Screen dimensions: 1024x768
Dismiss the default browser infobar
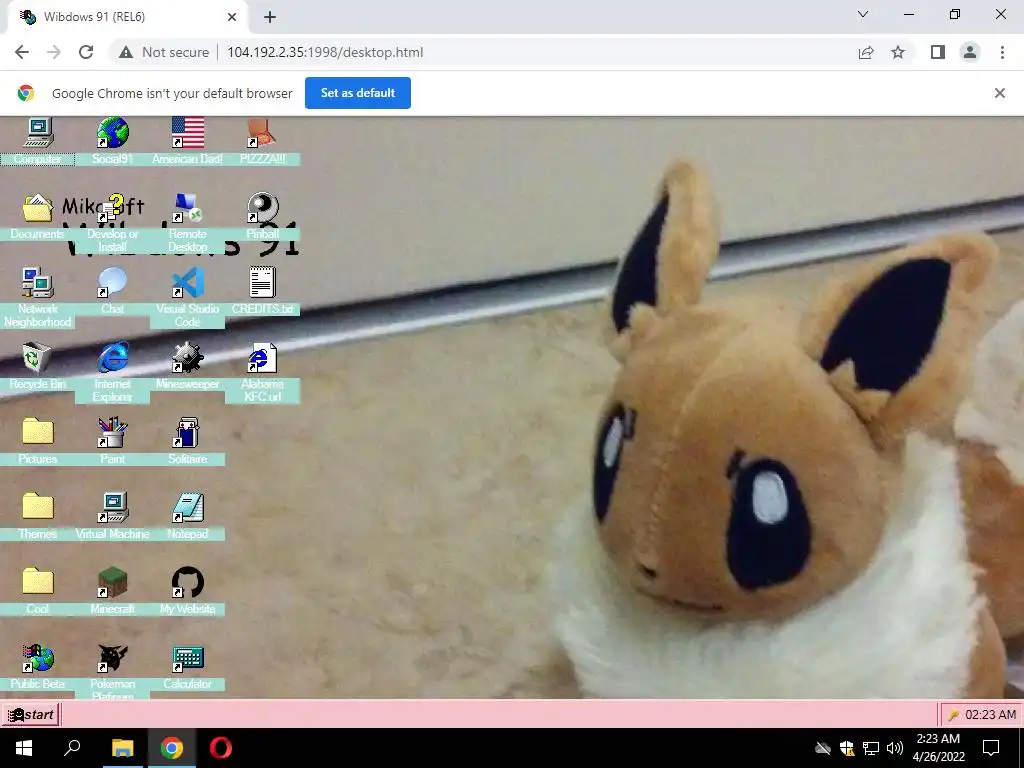coord(1000,93)
